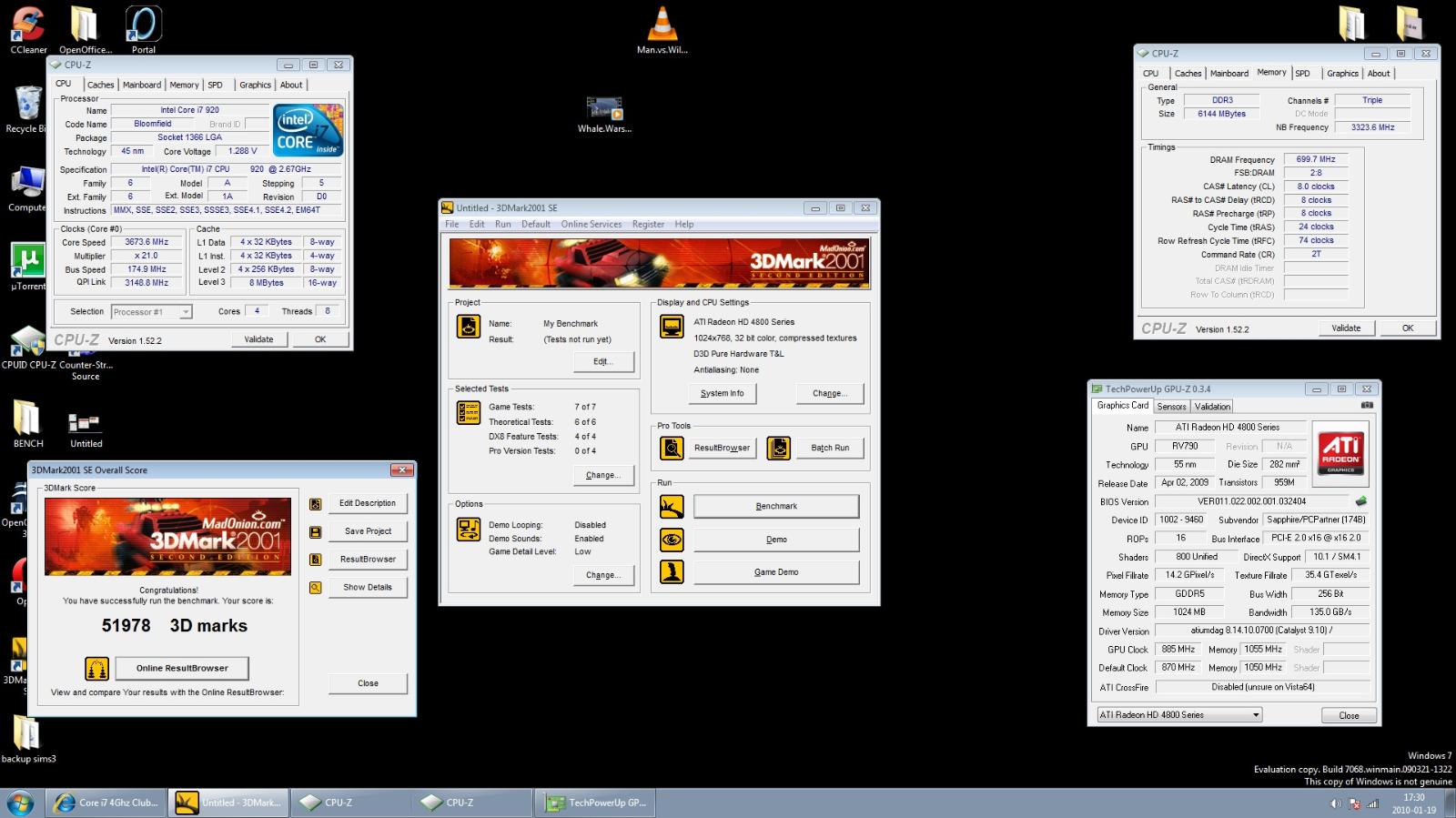Click the Batch Run icon in Pro Tools
Image resolution: width=1456 pixels, height=818 pixels.
pos(779,448)
